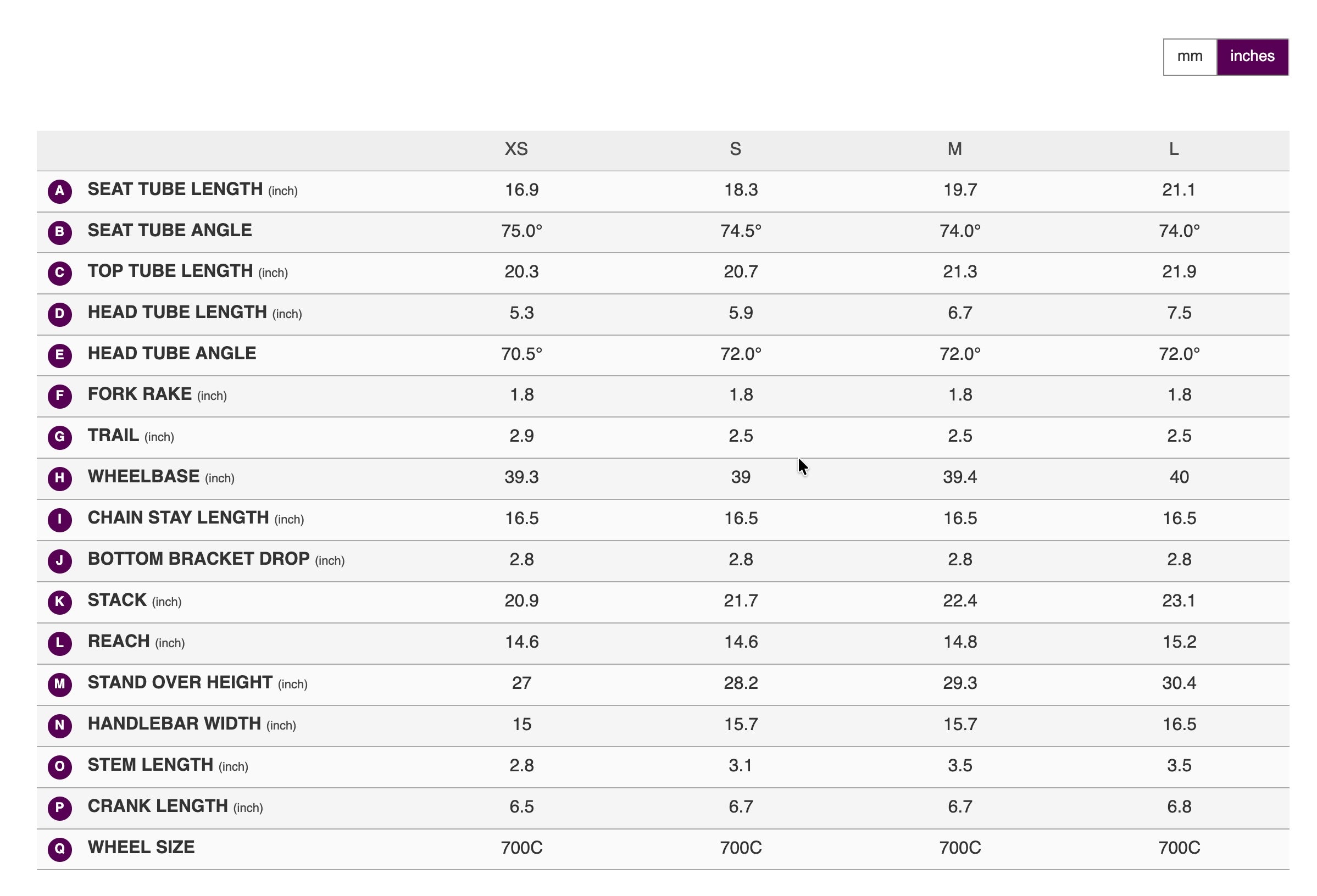Click the H icon for Wheelbase
Screen dimensions: 1317x896
coord(59,479)
